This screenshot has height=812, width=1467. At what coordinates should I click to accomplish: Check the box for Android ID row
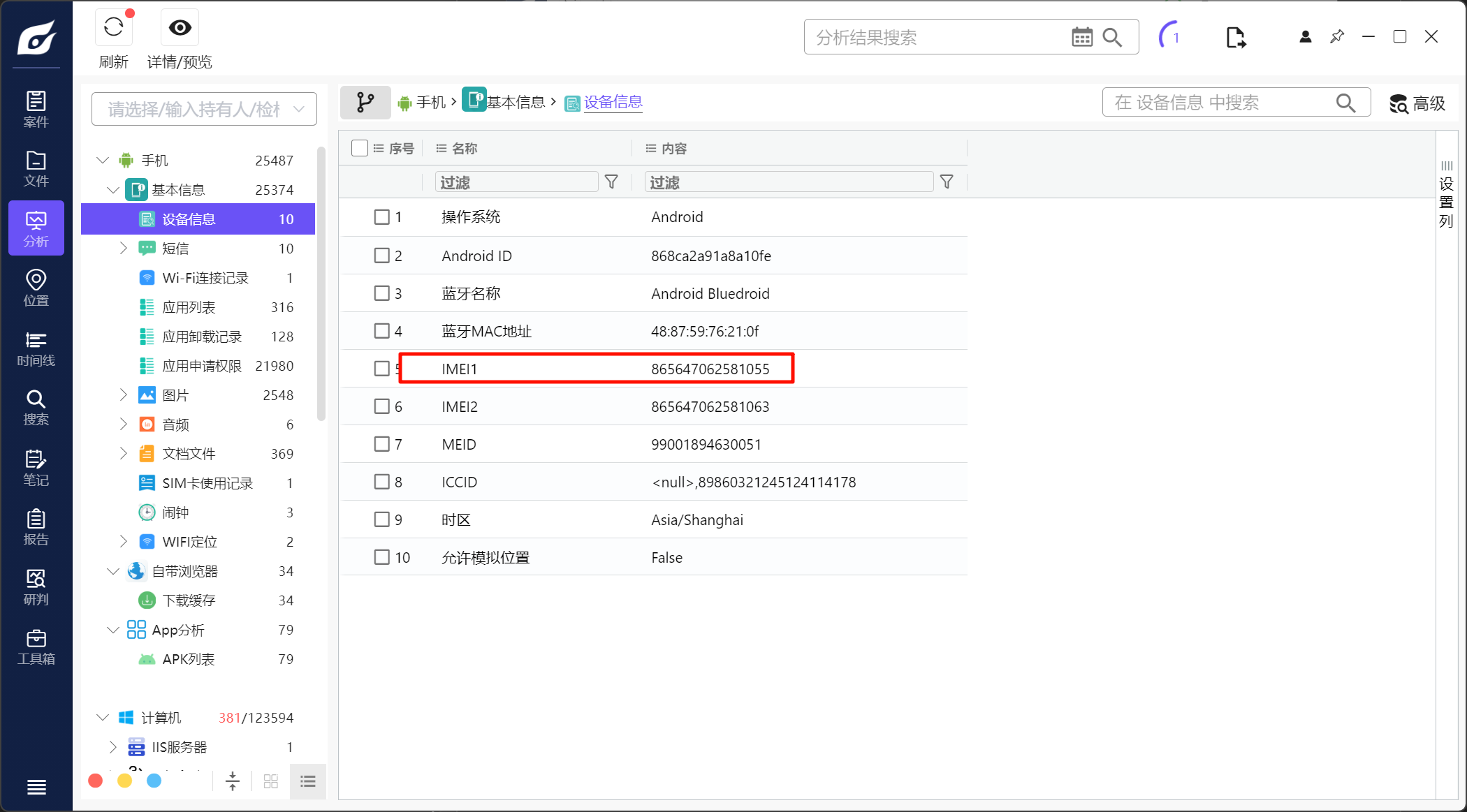coord(381,256)
